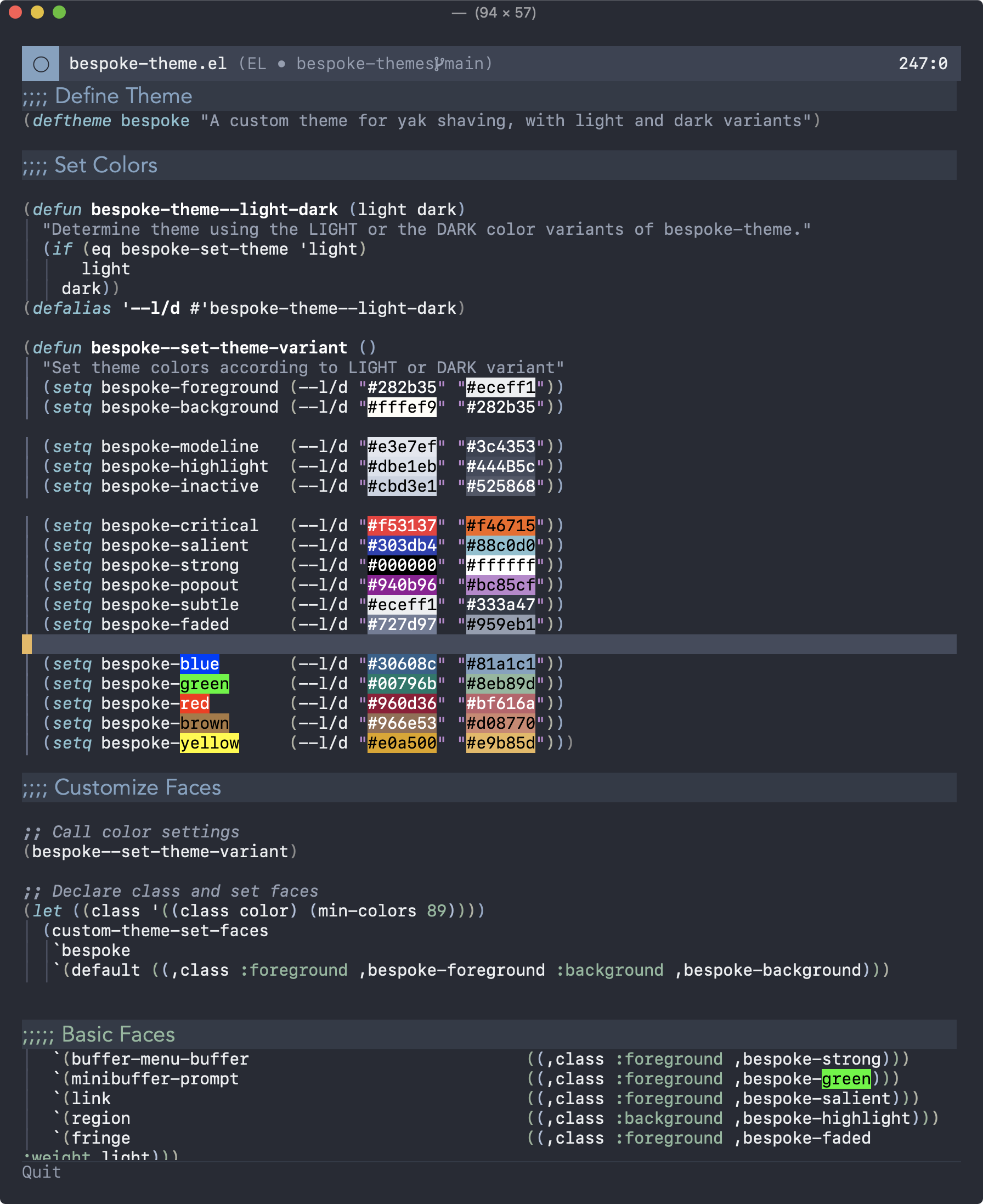The height and width of the screenshot is (1204, 983).
Task: Click the buffer-menu-buffer face entry
Action: [x=160, y=1059]
